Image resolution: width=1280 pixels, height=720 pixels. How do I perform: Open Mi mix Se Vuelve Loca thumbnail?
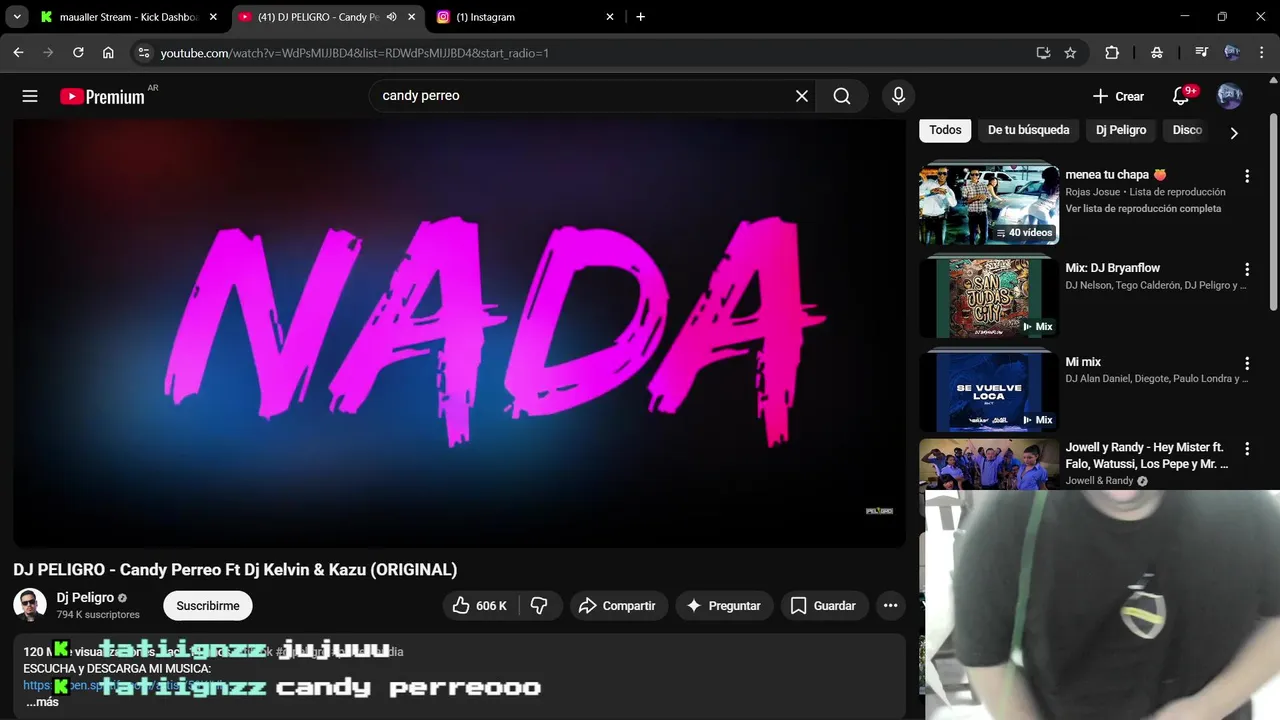(x=989, y=391)
